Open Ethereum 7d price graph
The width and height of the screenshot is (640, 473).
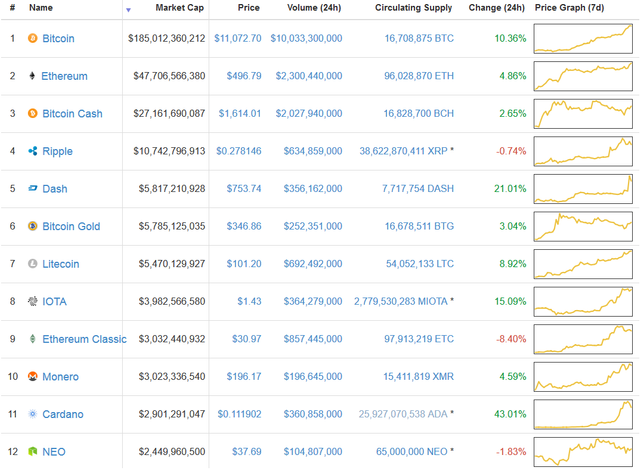tap(583, 76)
